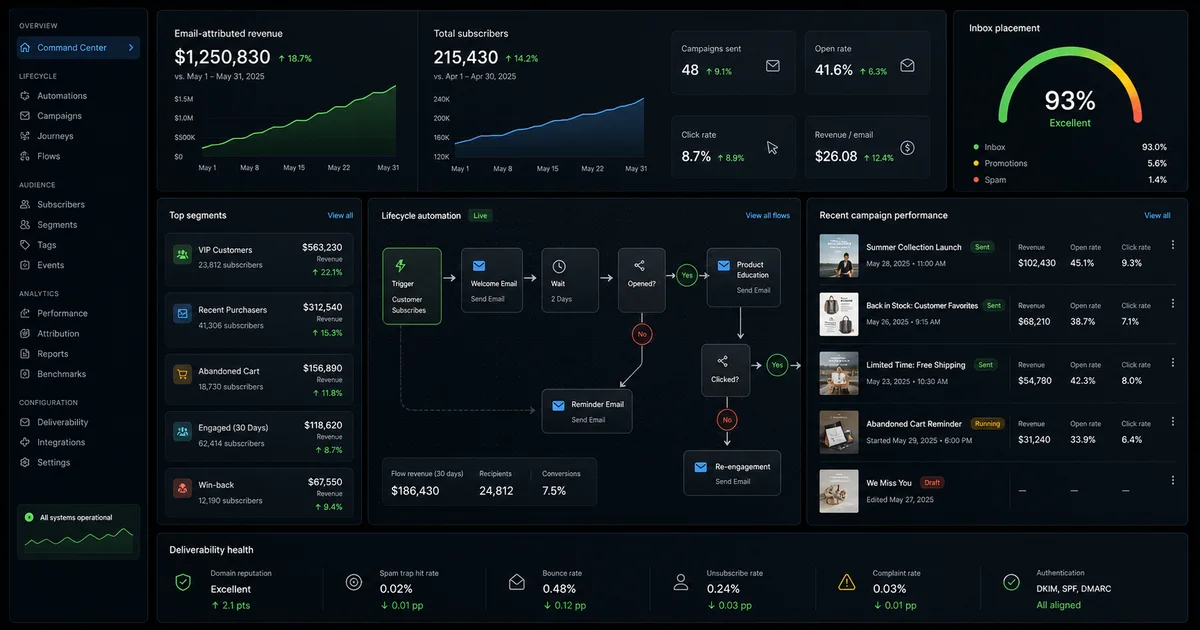The height and width of the screenshot is (630, 1200).
Task: Select Flows in the sidebar
Action: [x=48, y=156]
